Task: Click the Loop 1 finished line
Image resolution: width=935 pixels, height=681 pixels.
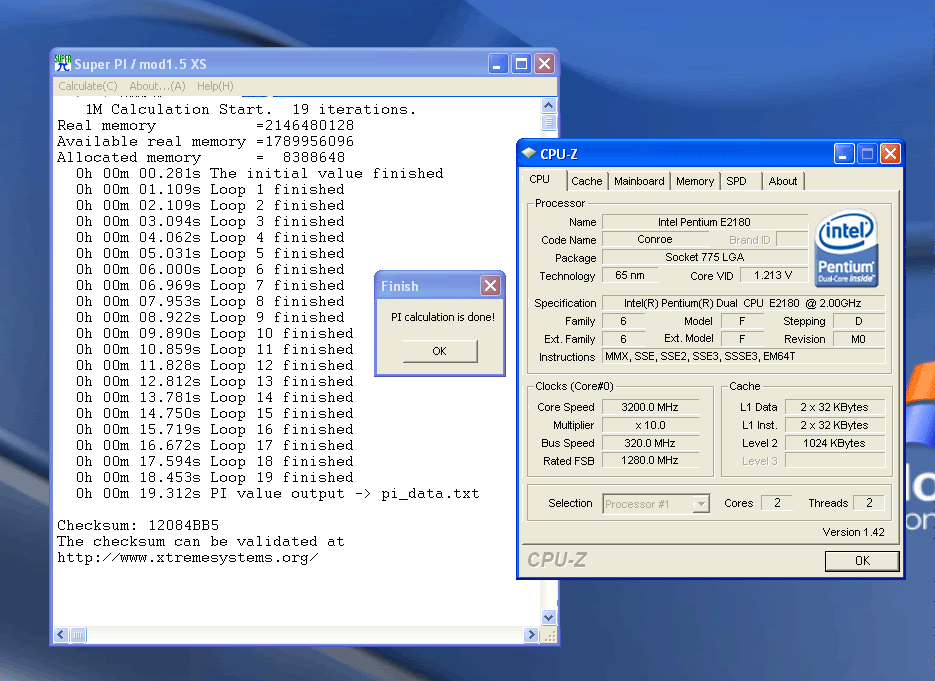Action: 210,190
